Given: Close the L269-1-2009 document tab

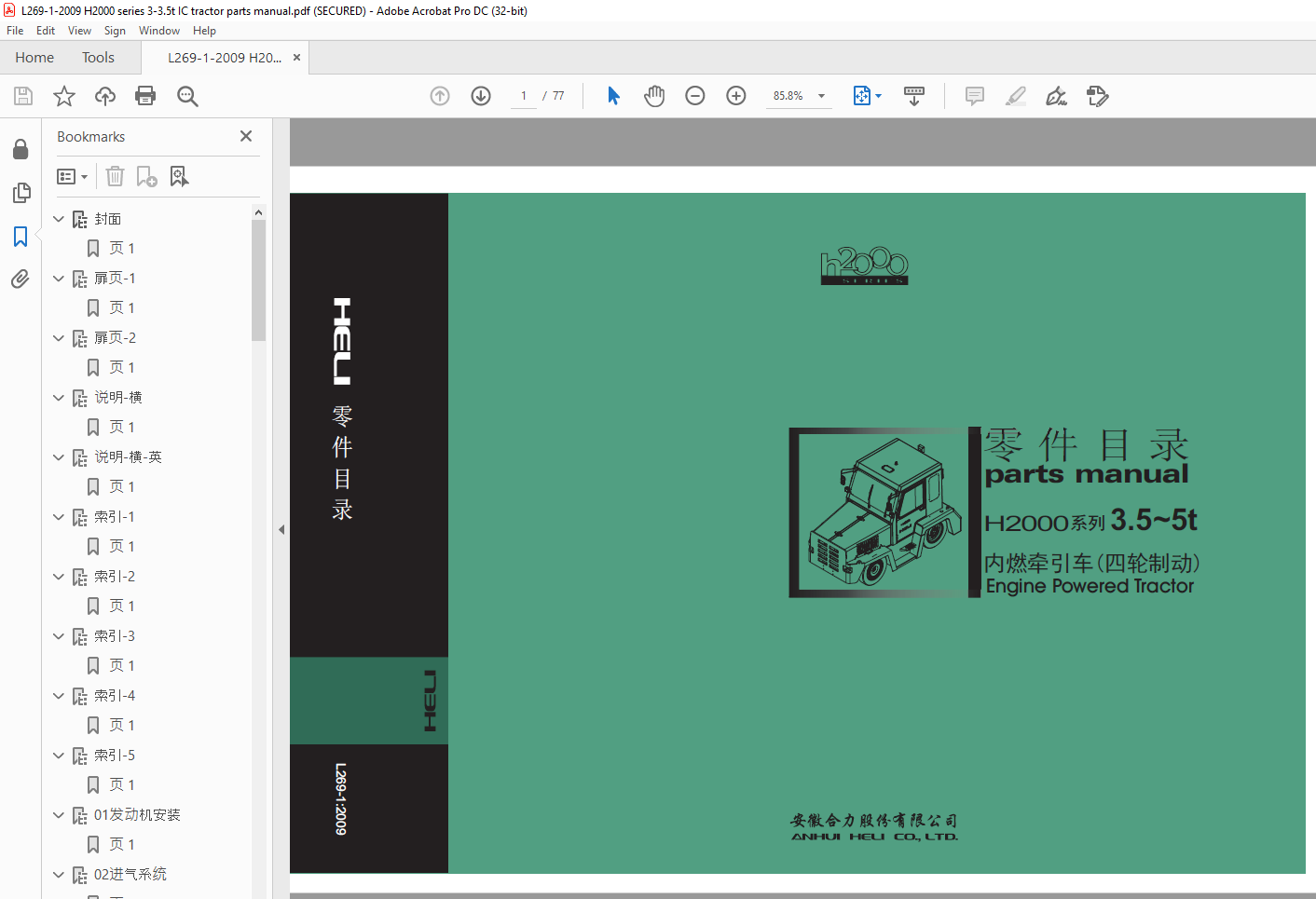Looking at the screenshot, I should click(x=296, y=58).
